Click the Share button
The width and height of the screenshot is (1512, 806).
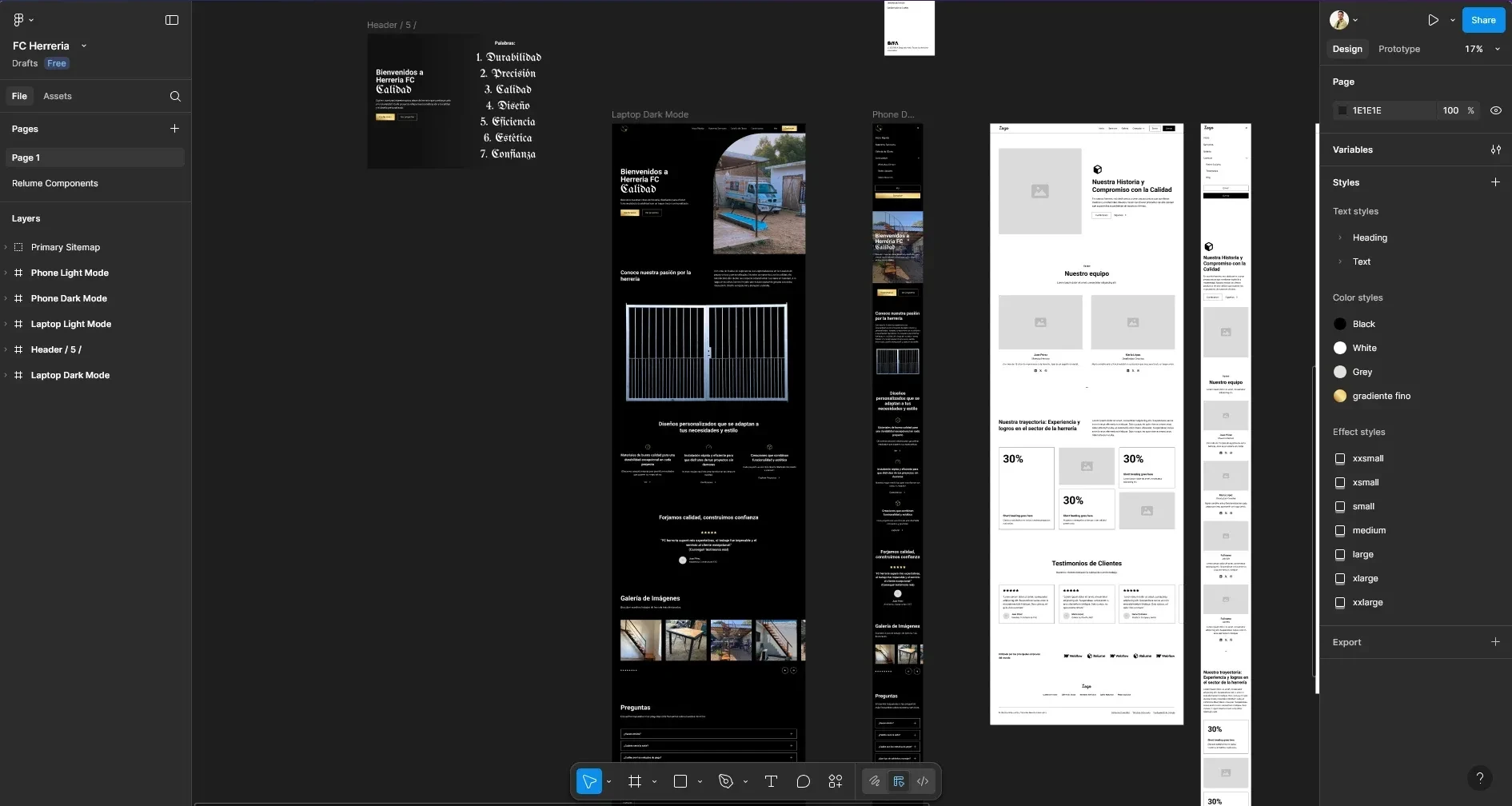click(x=1483, y=20)
